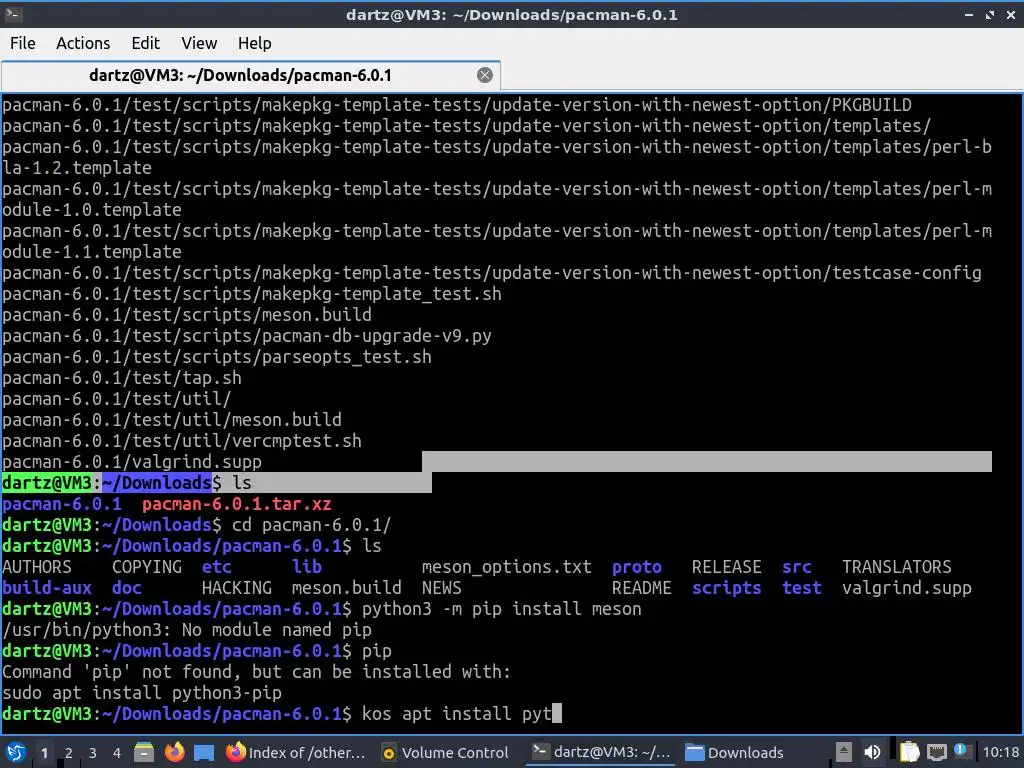Image resolution: width=1024 pixels, height=768 pixels.
Task: Click 'pacman-6.0.1.tar.xz' in ls output
Action: [x=236, y=504]
